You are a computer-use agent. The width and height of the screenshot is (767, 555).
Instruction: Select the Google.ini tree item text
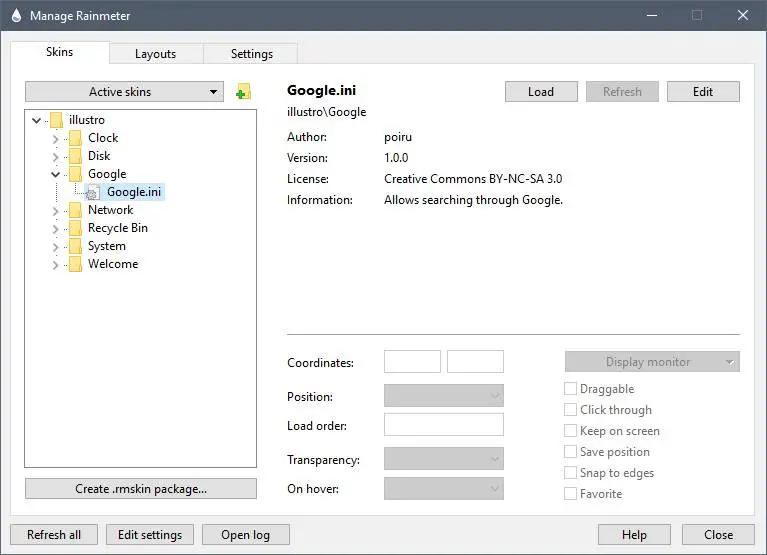point(134,192)
